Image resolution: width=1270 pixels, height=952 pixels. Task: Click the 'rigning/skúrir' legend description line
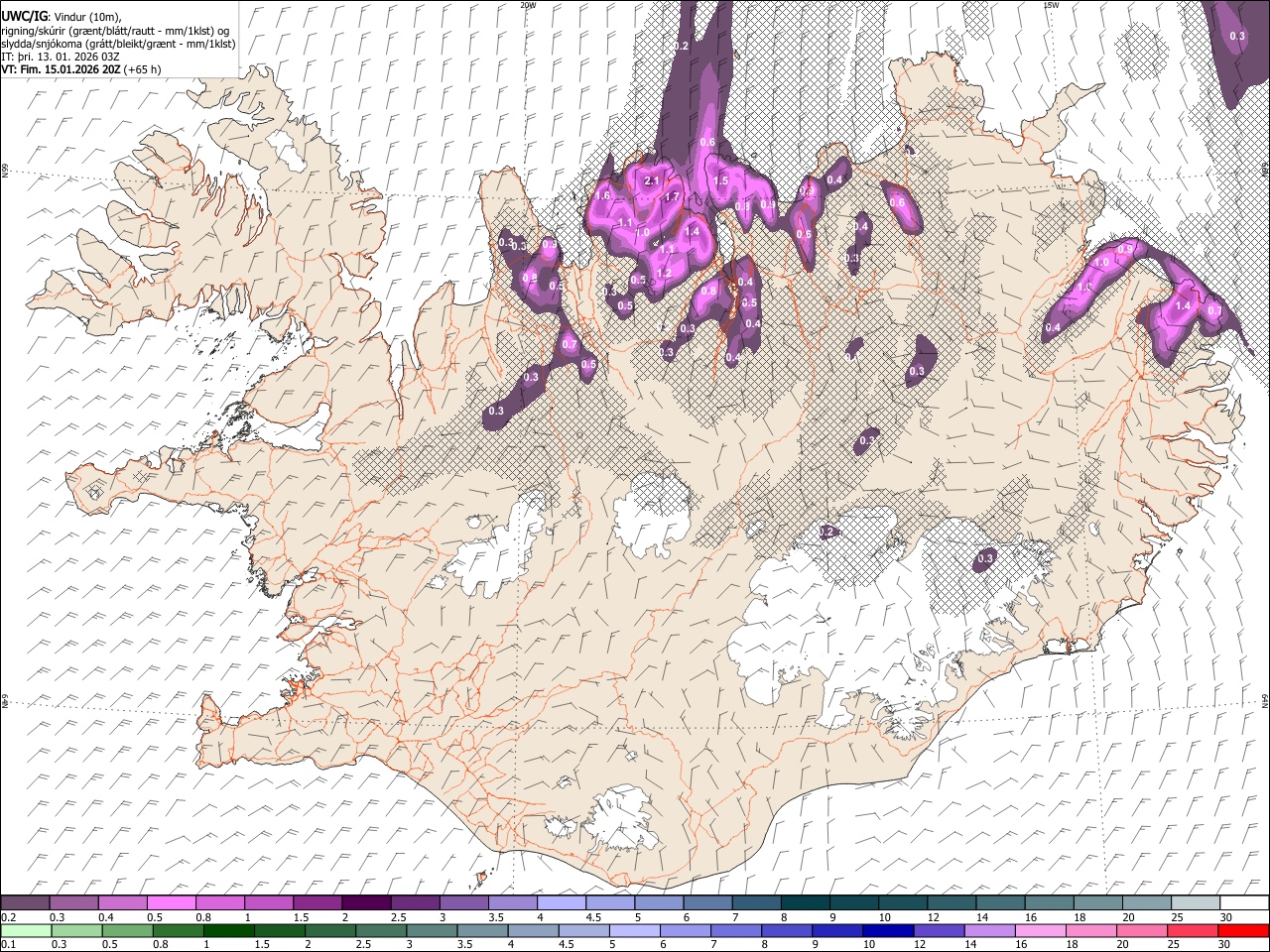116,30
